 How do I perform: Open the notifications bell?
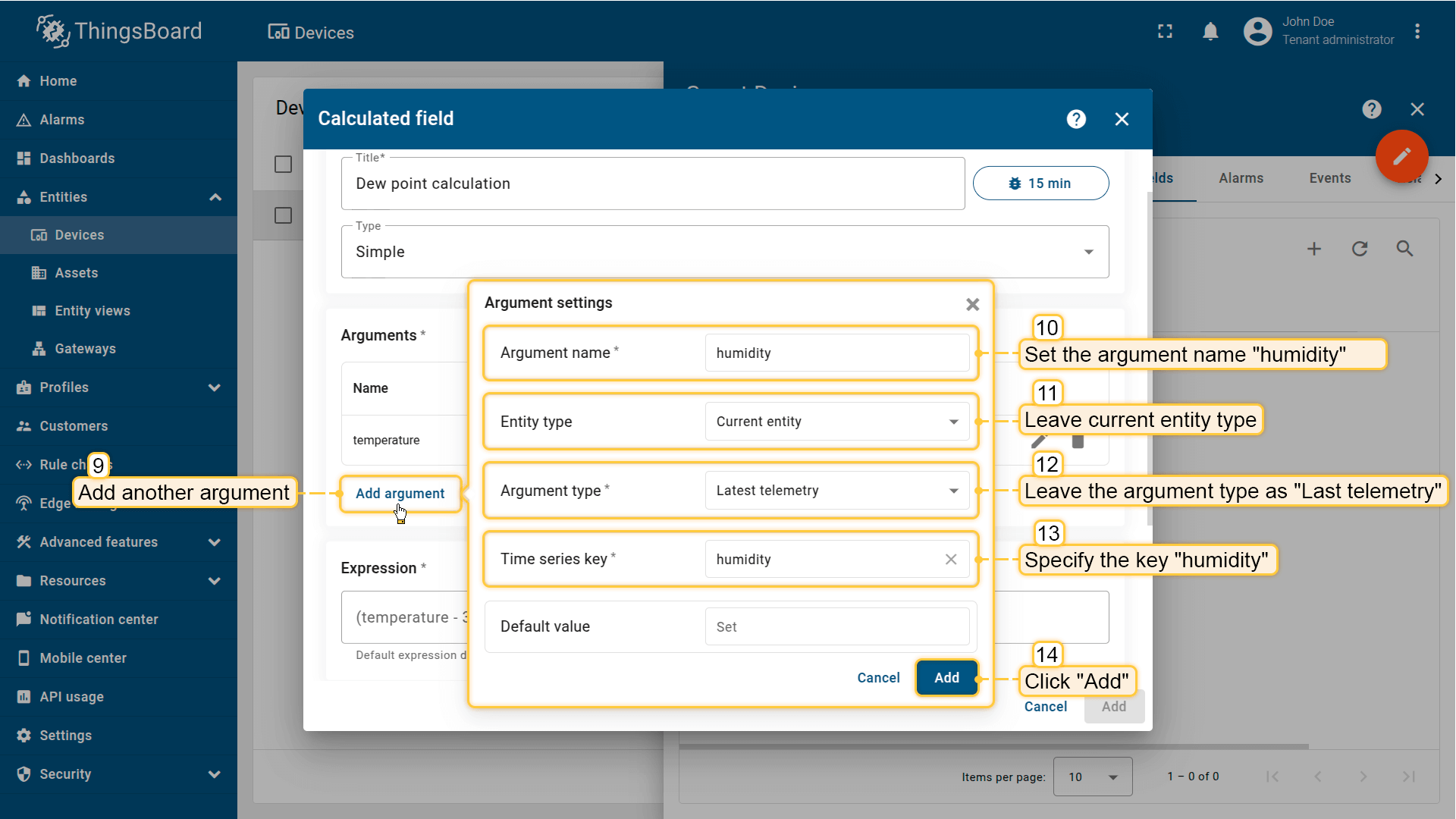(x=1210, y=32)
